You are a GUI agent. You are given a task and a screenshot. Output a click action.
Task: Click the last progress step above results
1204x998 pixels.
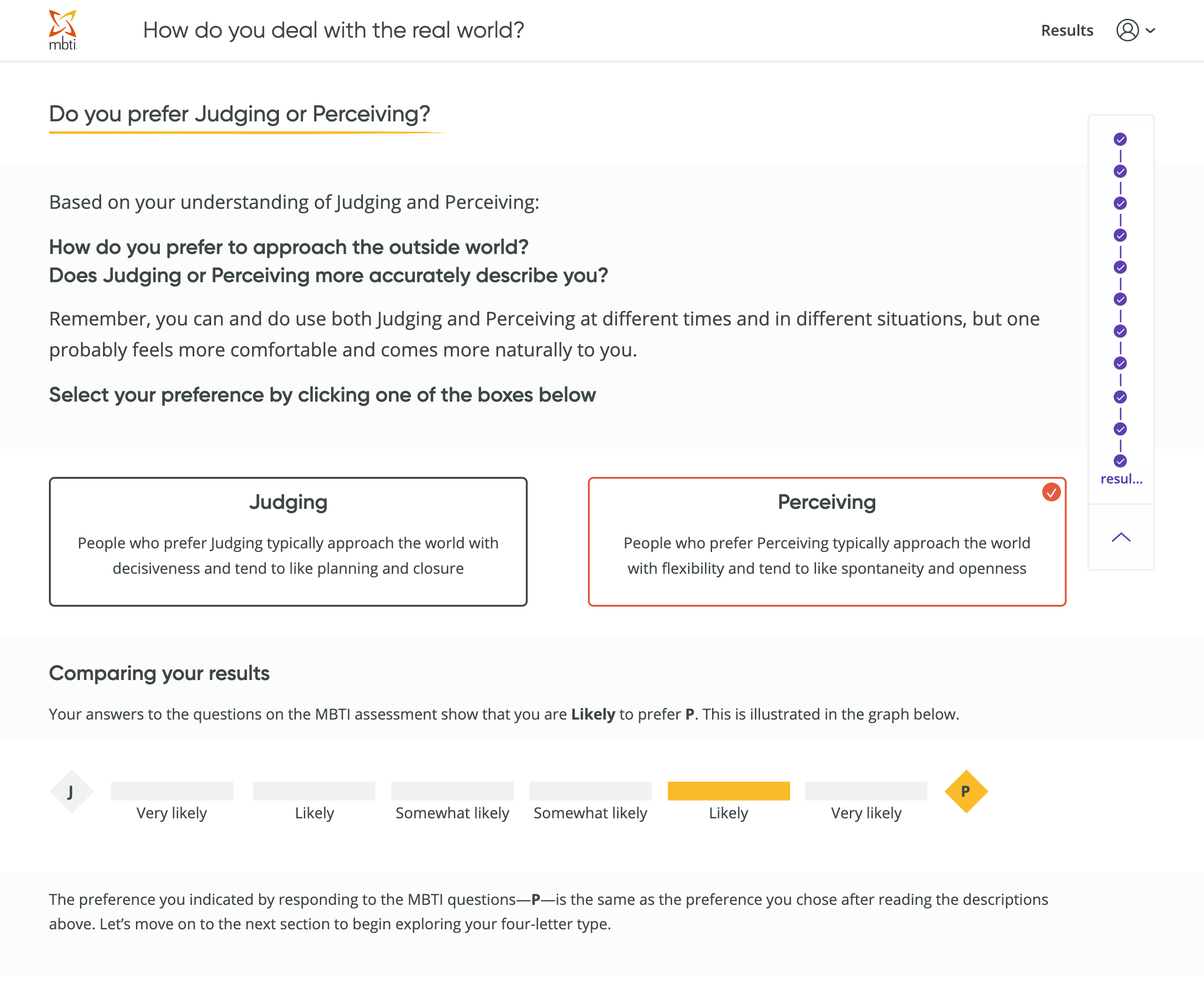pyautogui.click(x=1120, y=461)
